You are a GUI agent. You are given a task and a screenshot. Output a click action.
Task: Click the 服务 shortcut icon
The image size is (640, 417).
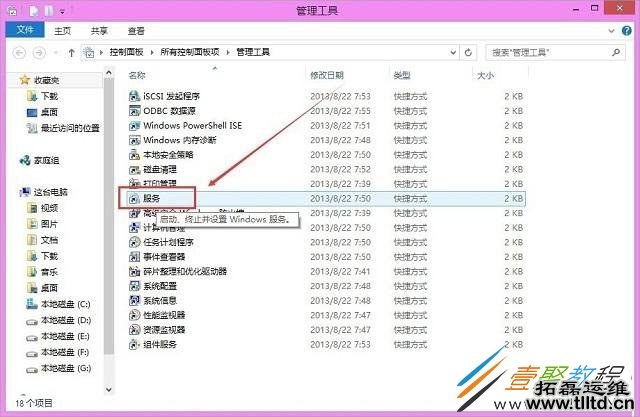[134, 199]
